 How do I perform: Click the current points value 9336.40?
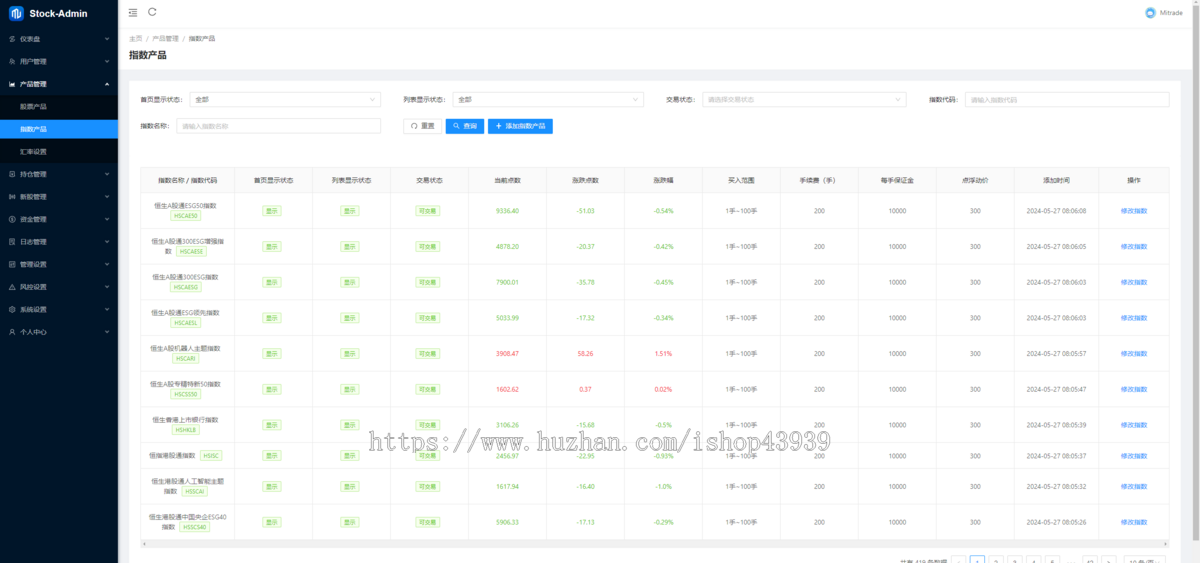pyautogui.click(x=507, y=211)
